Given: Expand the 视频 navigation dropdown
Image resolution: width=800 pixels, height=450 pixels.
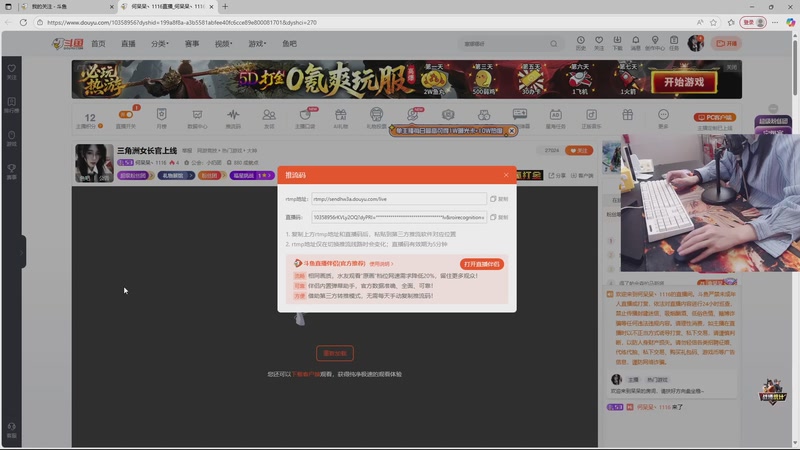Looking at the screenshot, I should [223, 44].
